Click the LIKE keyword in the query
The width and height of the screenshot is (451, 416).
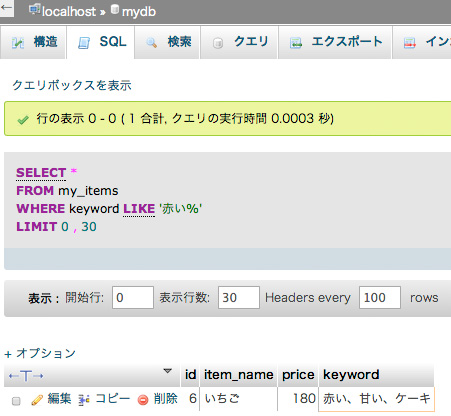(x=139, y=209)
